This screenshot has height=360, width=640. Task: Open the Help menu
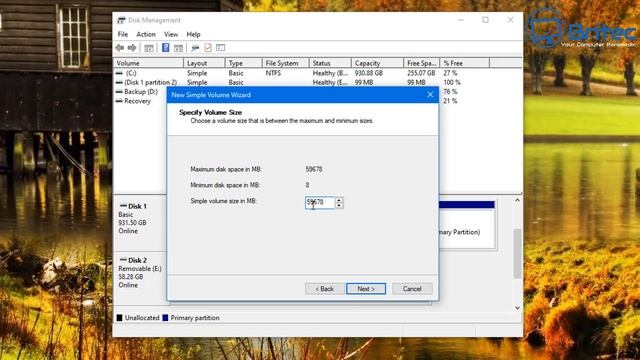click(193, 34)
